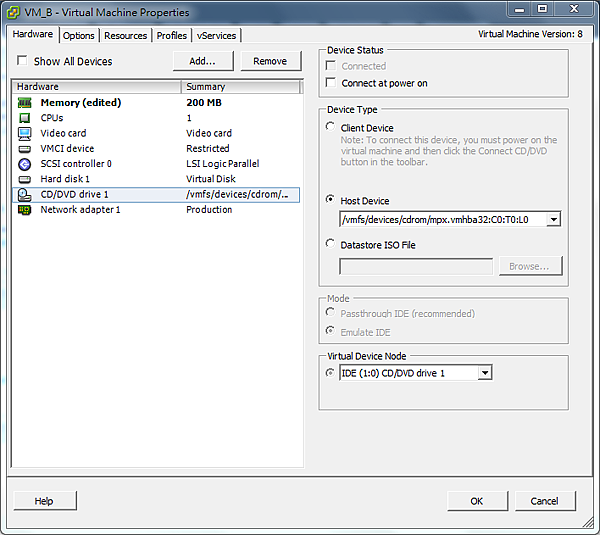Open the vServices tab

pyautogui.click(x=217, y=36)
